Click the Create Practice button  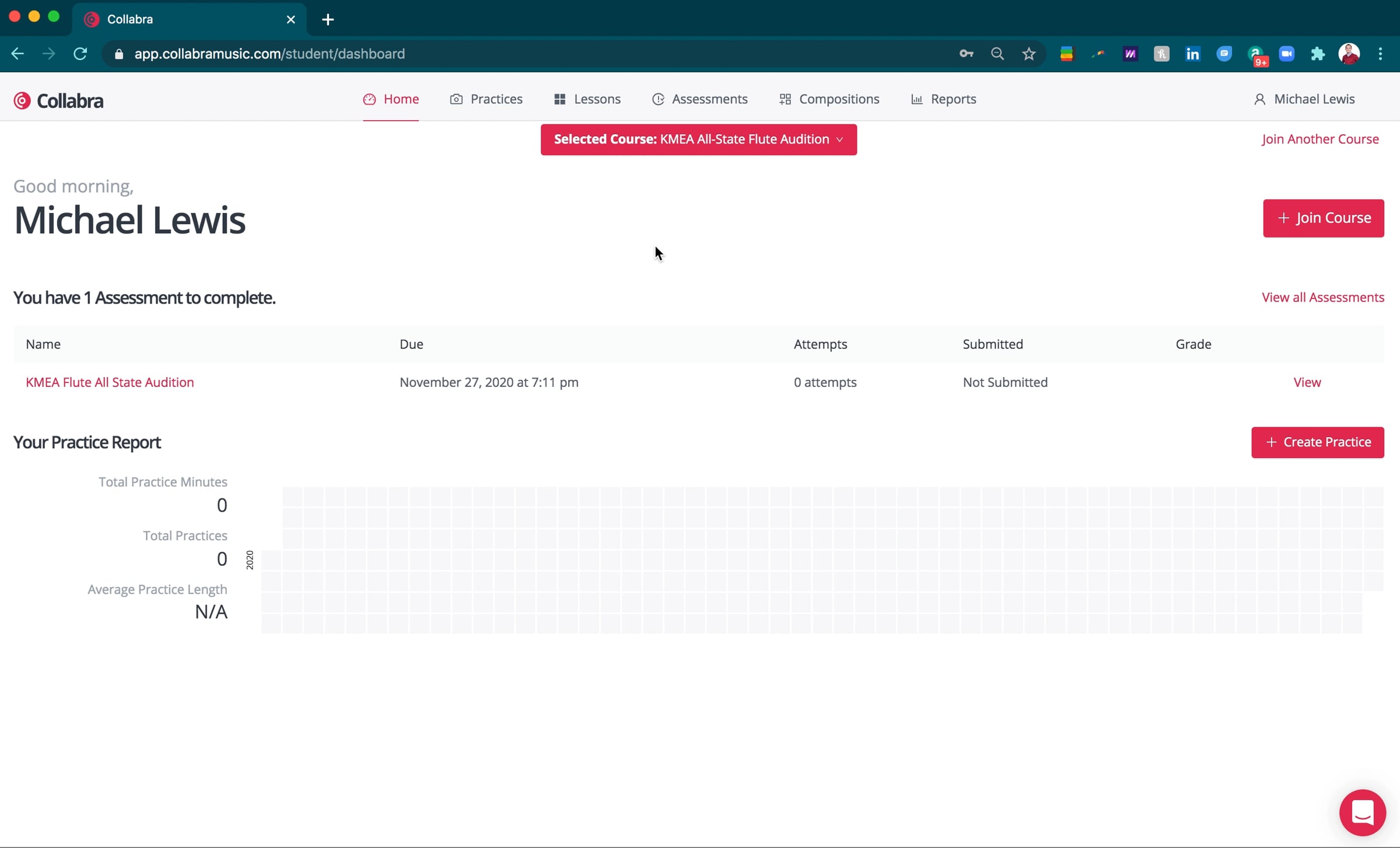[1317, 442]
